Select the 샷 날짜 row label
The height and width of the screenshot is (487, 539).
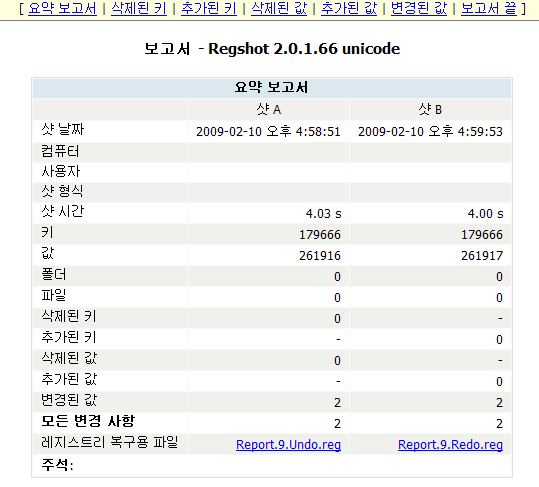pyautogui.click(x=63, y=130)
